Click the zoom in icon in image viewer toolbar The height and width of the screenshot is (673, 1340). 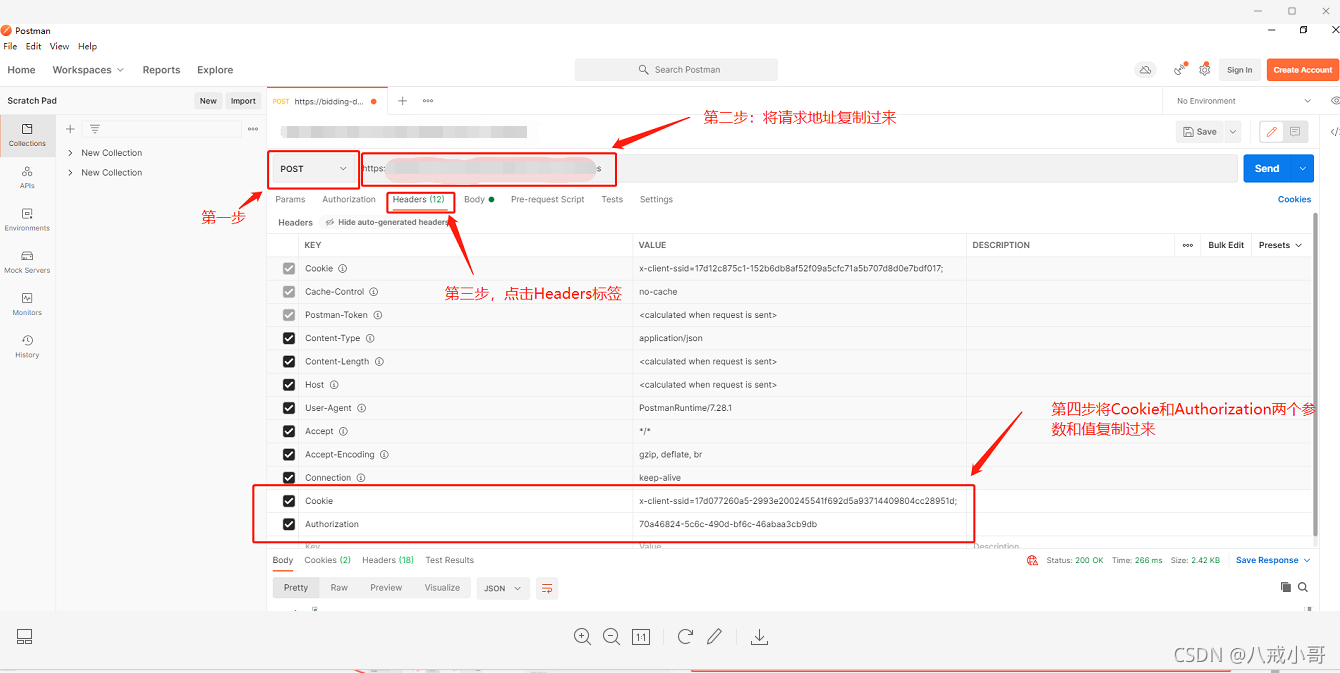click(582, 637)
